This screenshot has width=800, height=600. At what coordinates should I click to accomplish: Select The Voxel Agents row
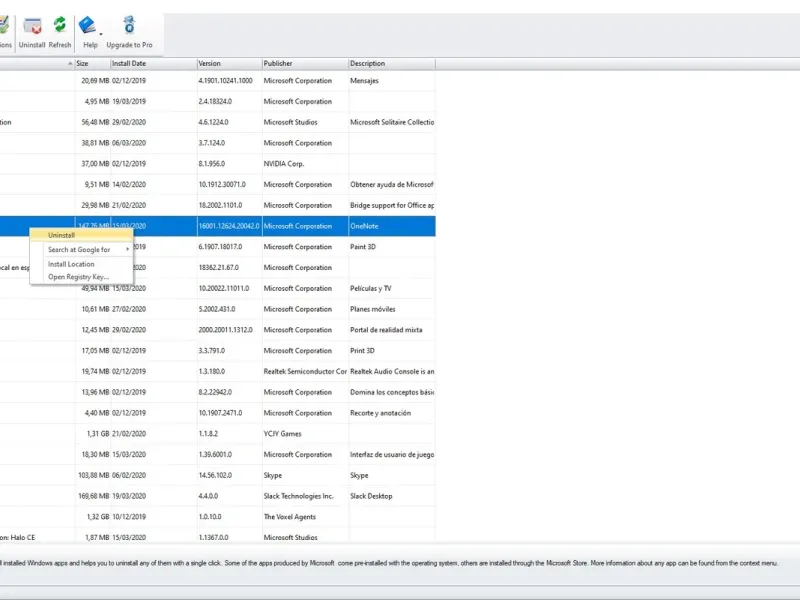(290, 517)
